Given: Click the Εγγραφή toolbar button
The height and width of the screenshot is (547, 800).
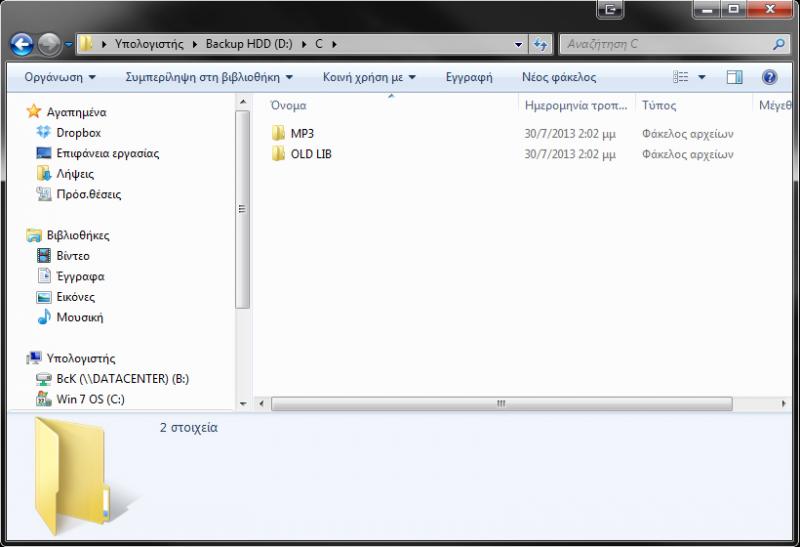Looking at the screenshot, I should pyautogui.click(x=469, y=77).
